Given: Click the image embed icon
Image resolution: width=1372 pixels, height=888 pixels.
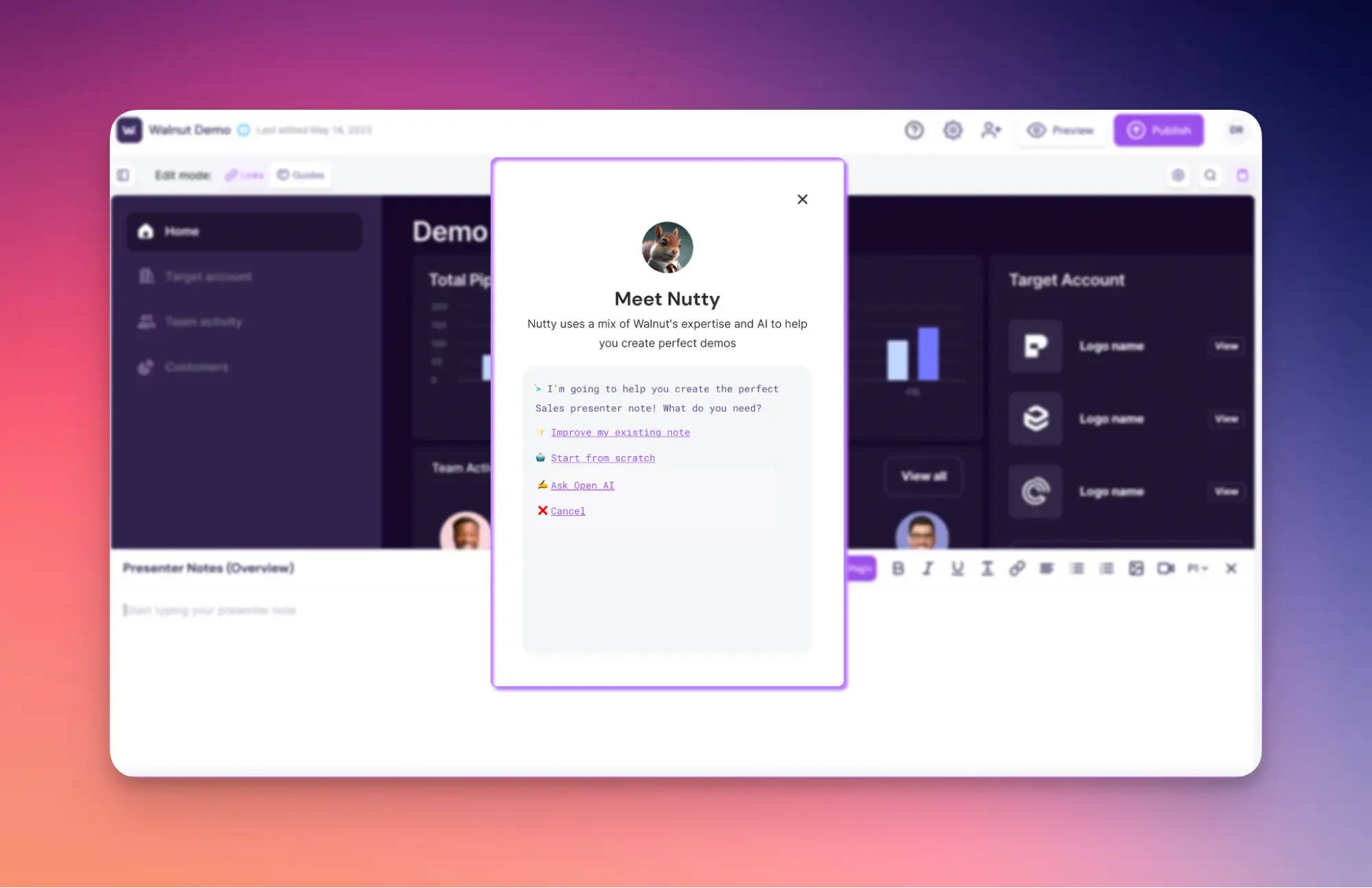Looking at the screenshot, I should 1135,568.
